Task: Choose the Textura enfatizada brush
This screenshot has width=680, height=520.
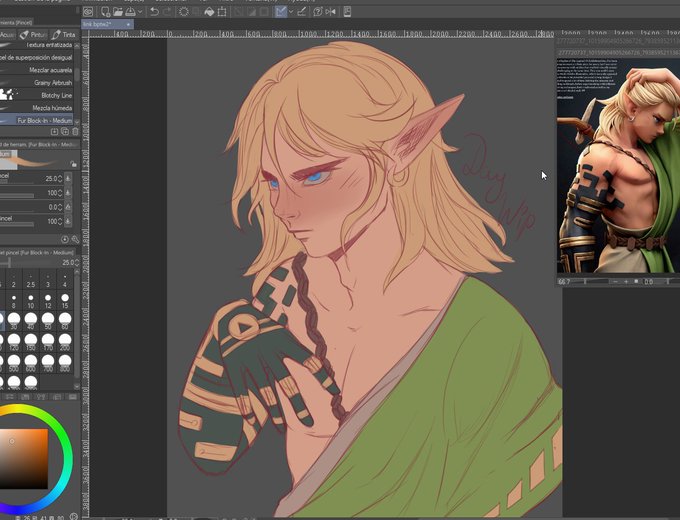Action: click(36, 45)
